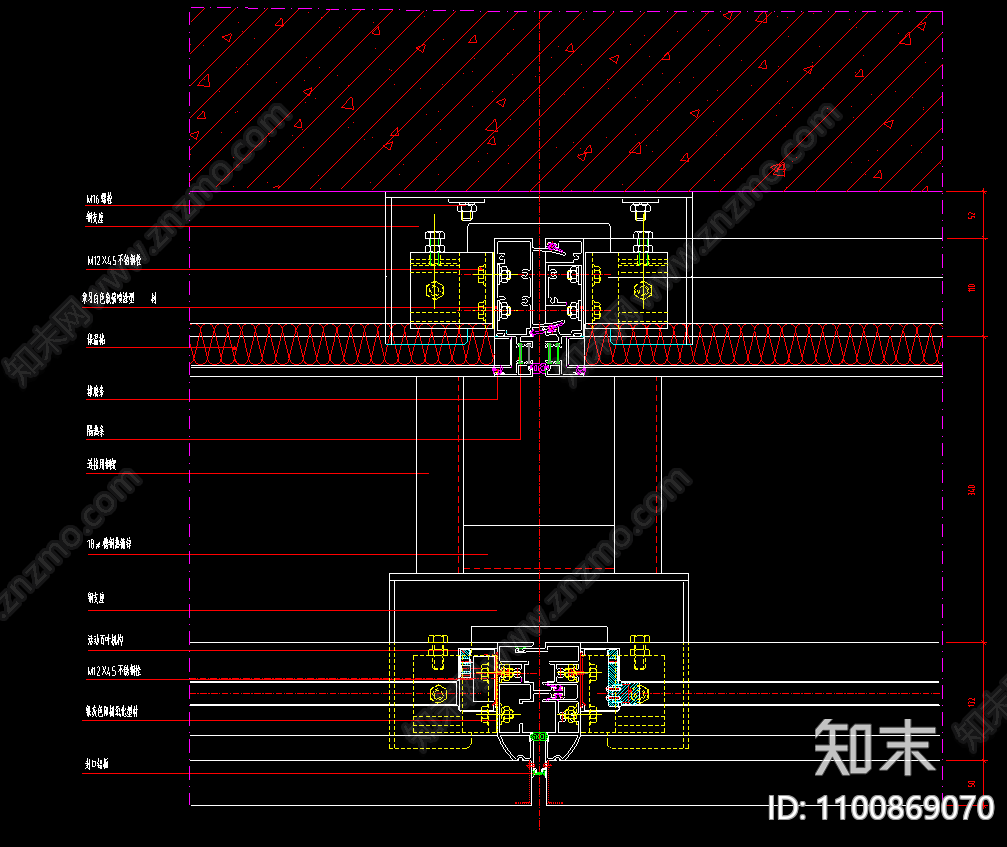The image size is (1007, 847).
Task: Select the "50" dimension value
Action: pos(972,783)
